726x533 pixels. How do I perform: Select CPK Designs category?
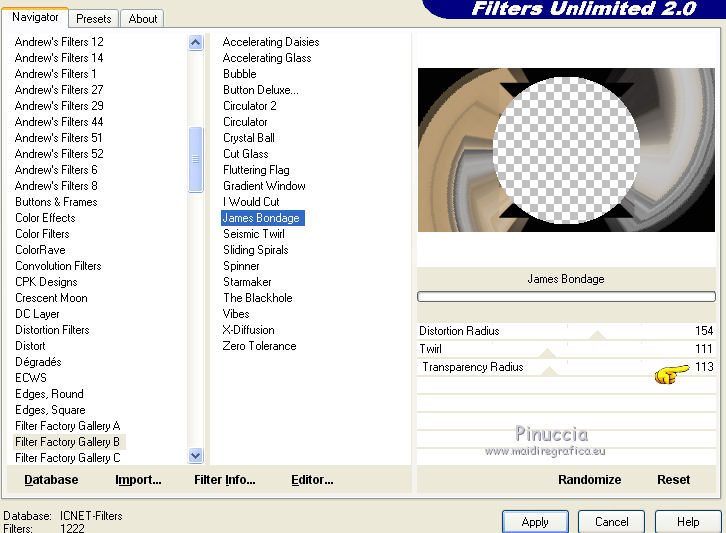46,282
